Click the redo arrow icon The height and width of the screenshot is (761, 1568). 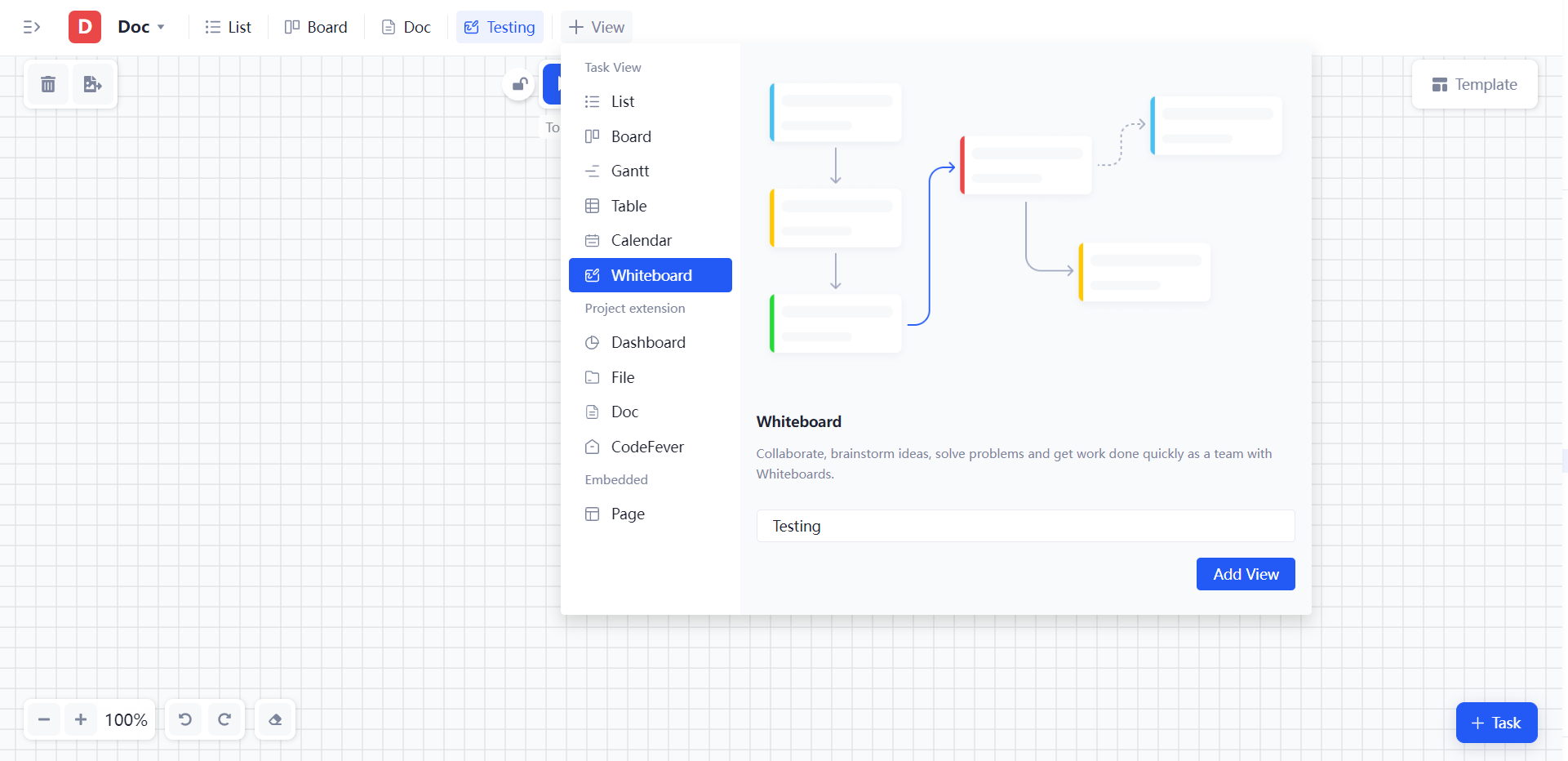pyautogui.click(x=225, y=720)
